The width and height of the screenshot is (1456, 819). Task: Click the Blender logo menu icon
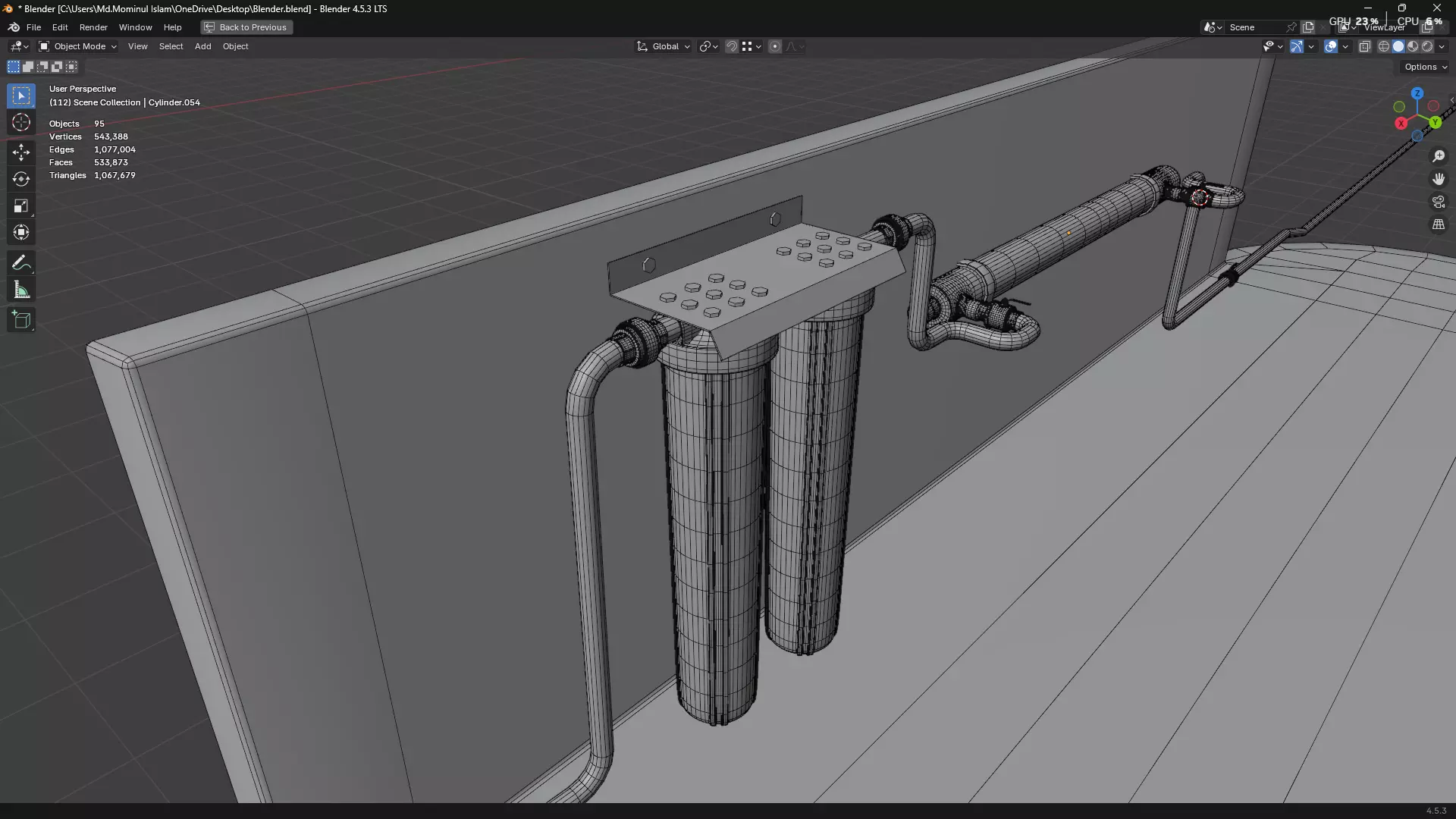click(x=14, y=27)
